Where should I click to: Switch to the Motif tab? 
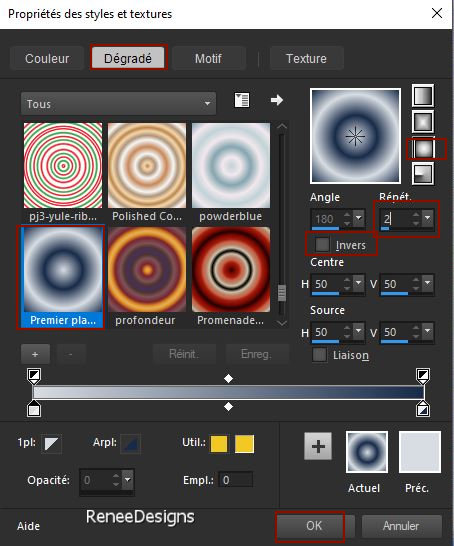pos(208,58)
